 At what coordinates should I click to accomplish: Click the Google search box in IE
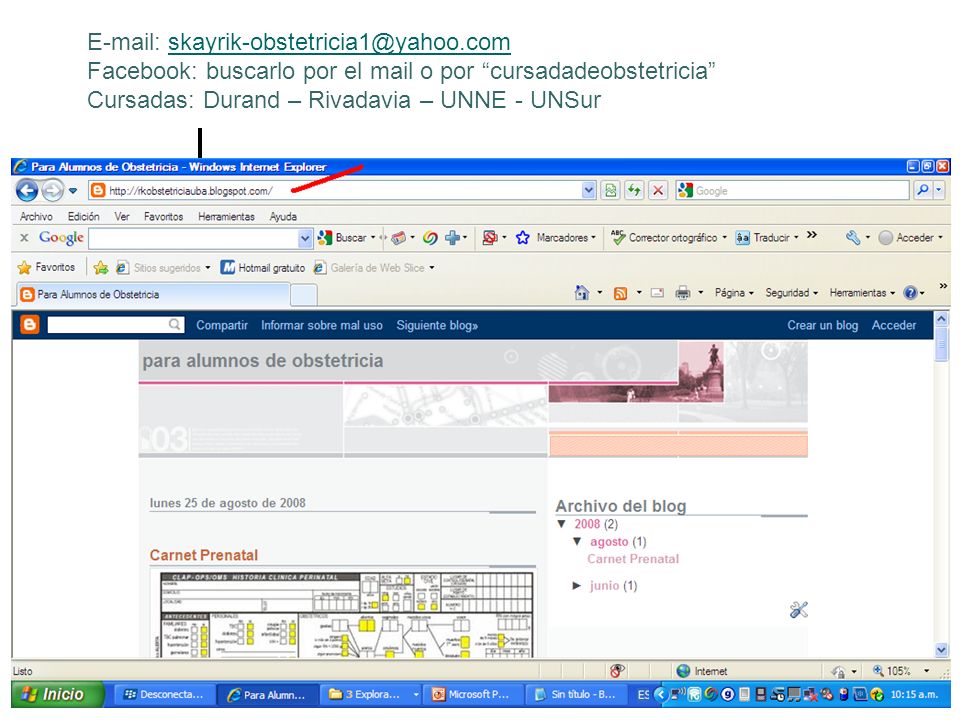point(792,190)
